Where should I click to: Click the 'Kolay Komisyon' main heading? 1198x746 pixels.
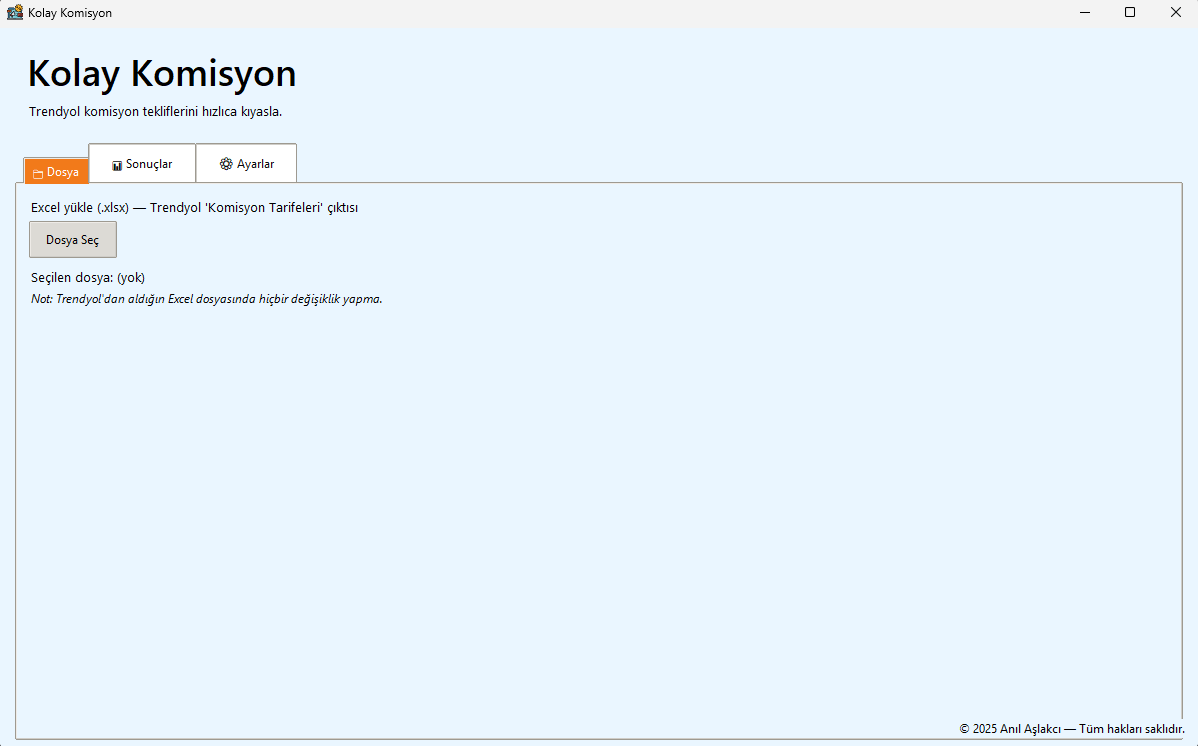pos(162,74)
